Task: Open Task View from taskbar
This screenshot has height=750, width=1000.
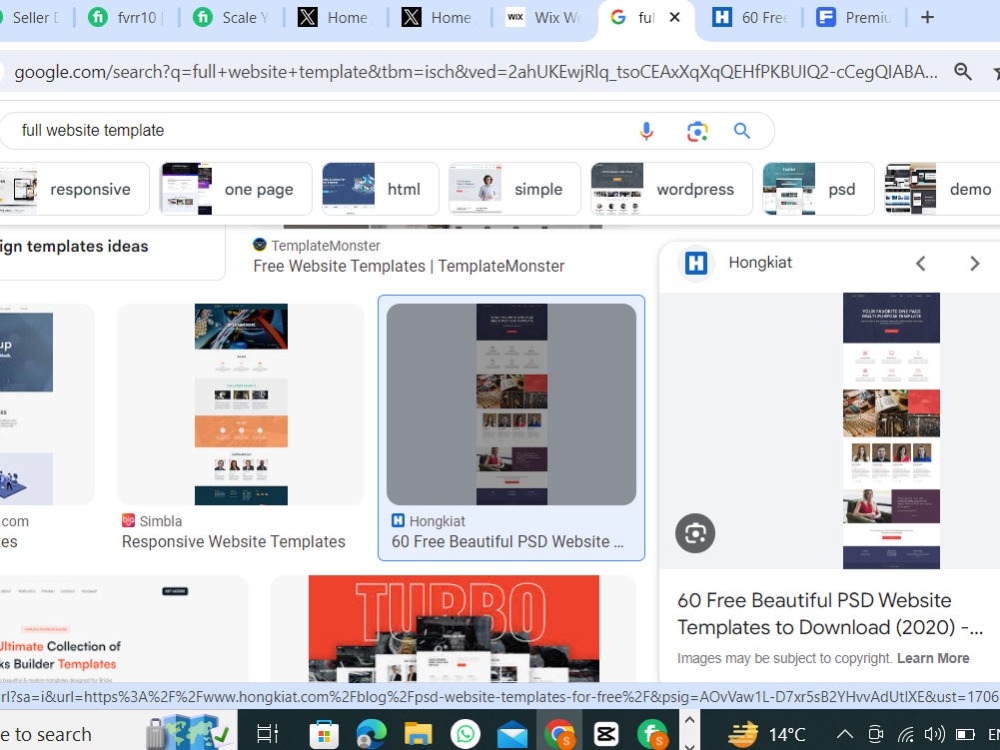Action: [267, 734]
